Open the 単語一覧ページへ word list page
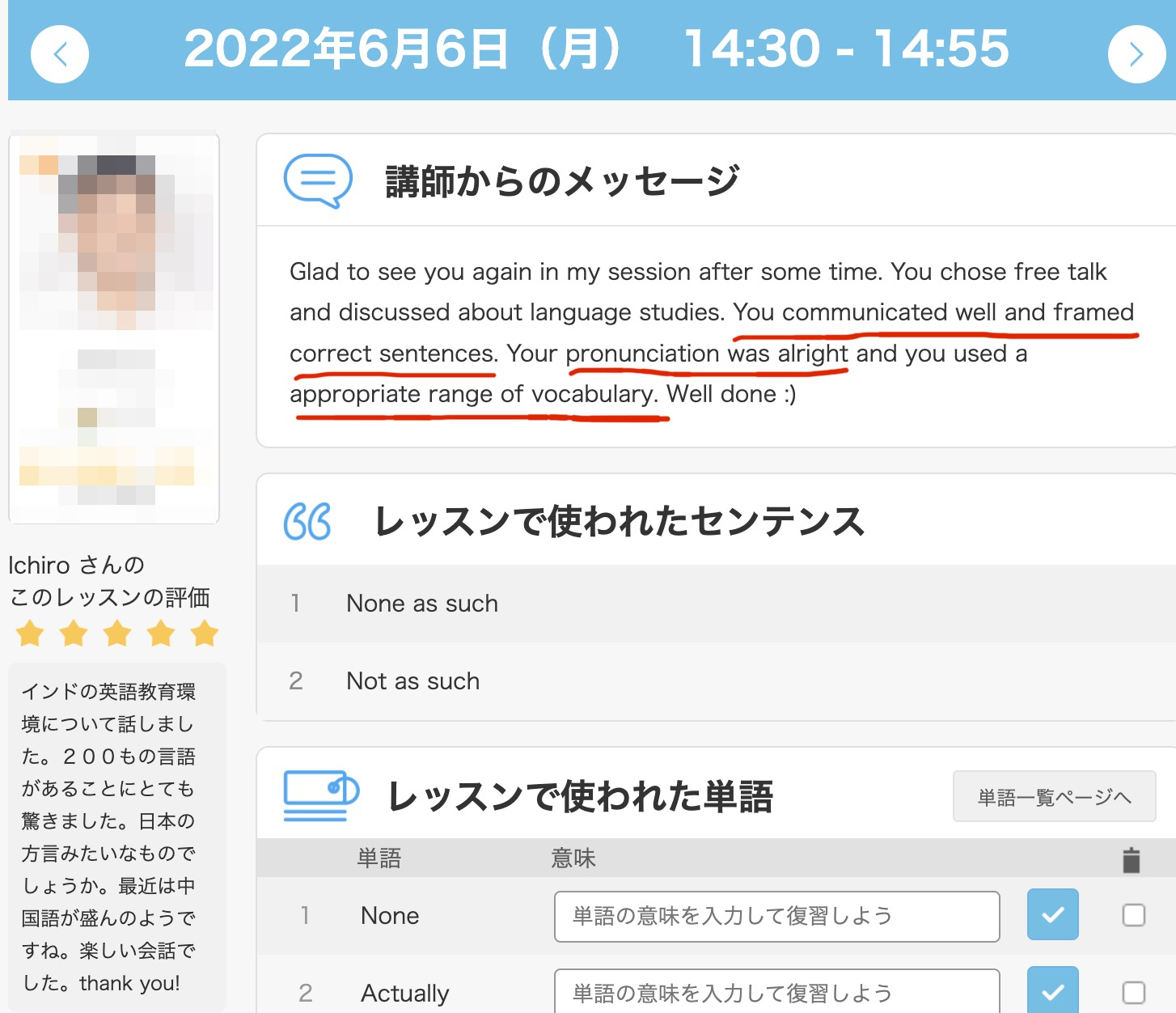 tap(1054, 797)
